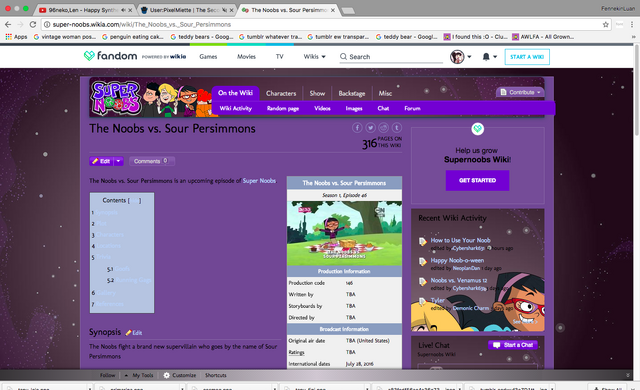Open the Comments button
This screenshot has height=390, width=640.
pyautogui.click(x=151, y=161)
